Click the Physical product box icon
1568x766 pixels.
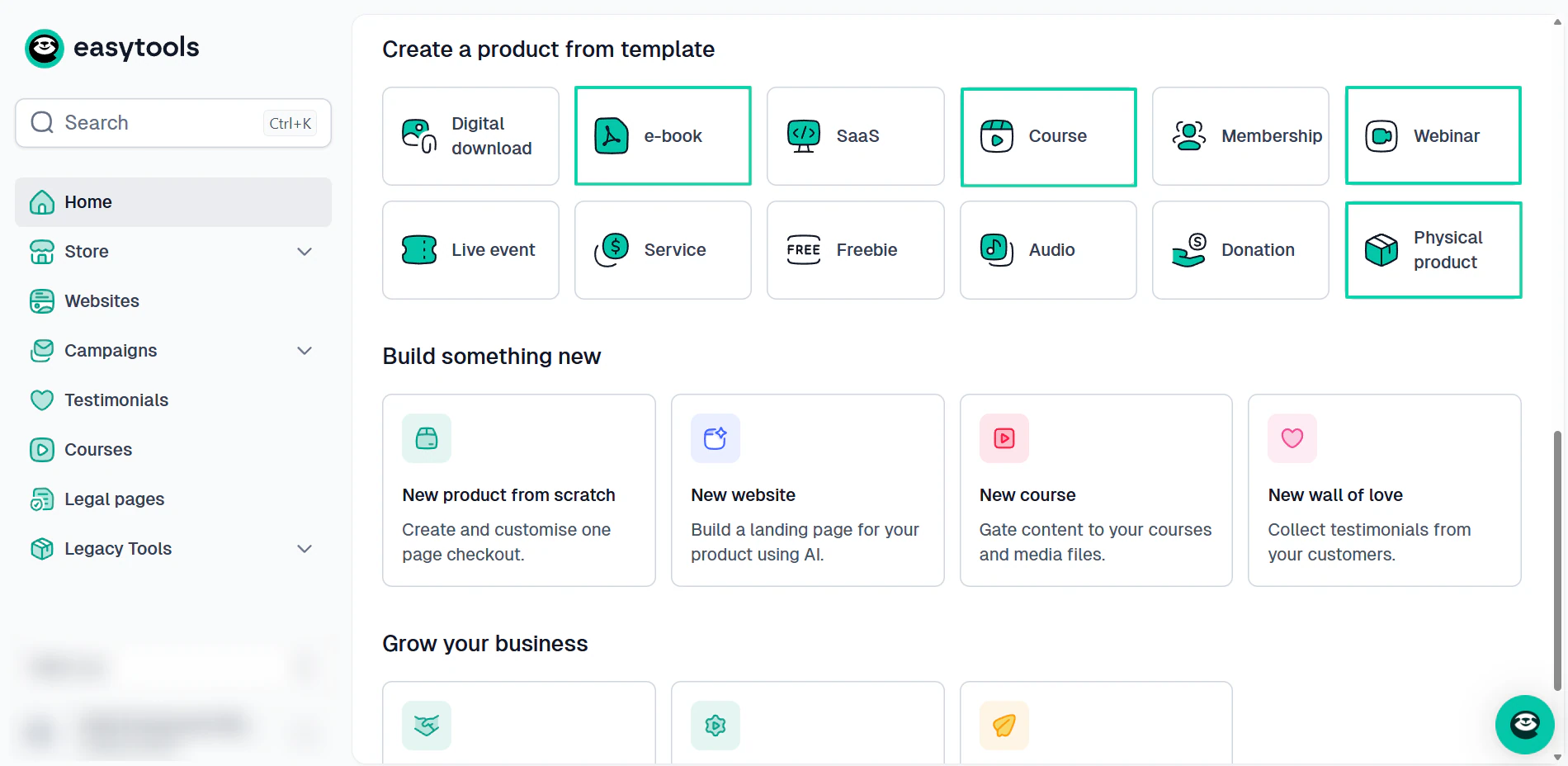(x=1381, y=250)
